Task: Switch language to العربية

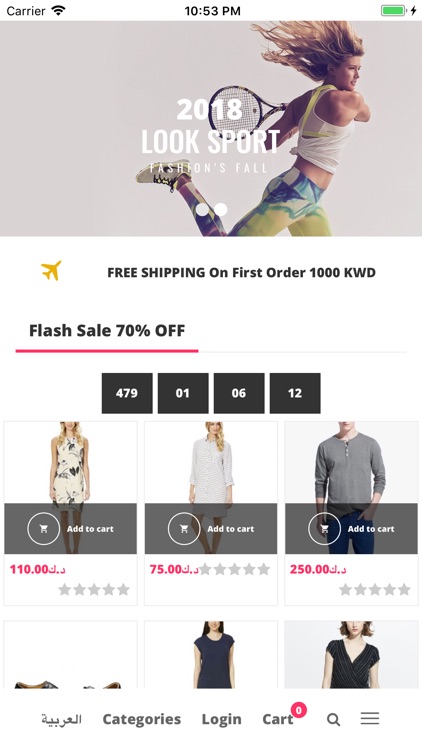Action: pyautogui.click(x=61, y=719)
